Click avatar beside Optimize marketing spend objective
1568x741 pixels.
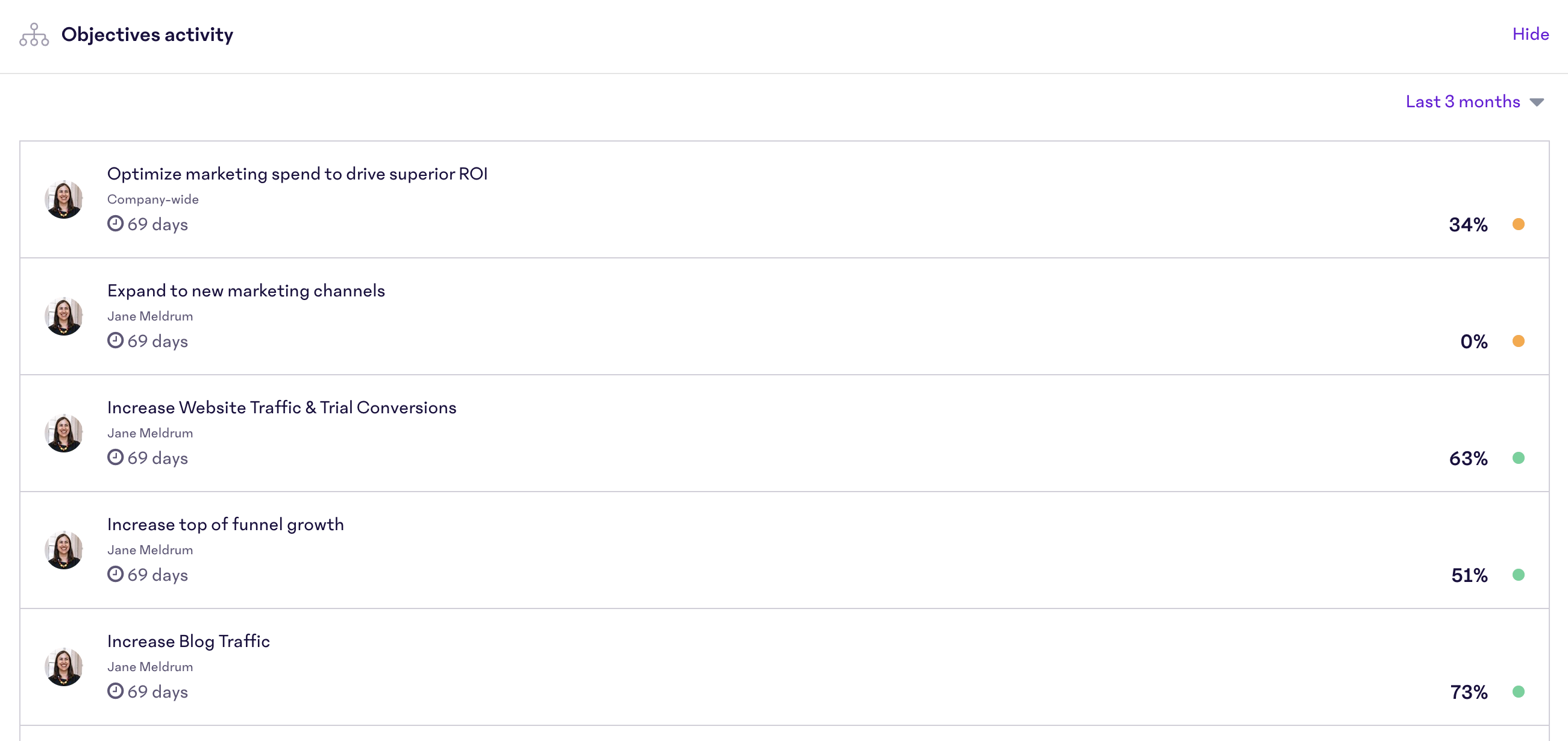[x=64, y=199]
